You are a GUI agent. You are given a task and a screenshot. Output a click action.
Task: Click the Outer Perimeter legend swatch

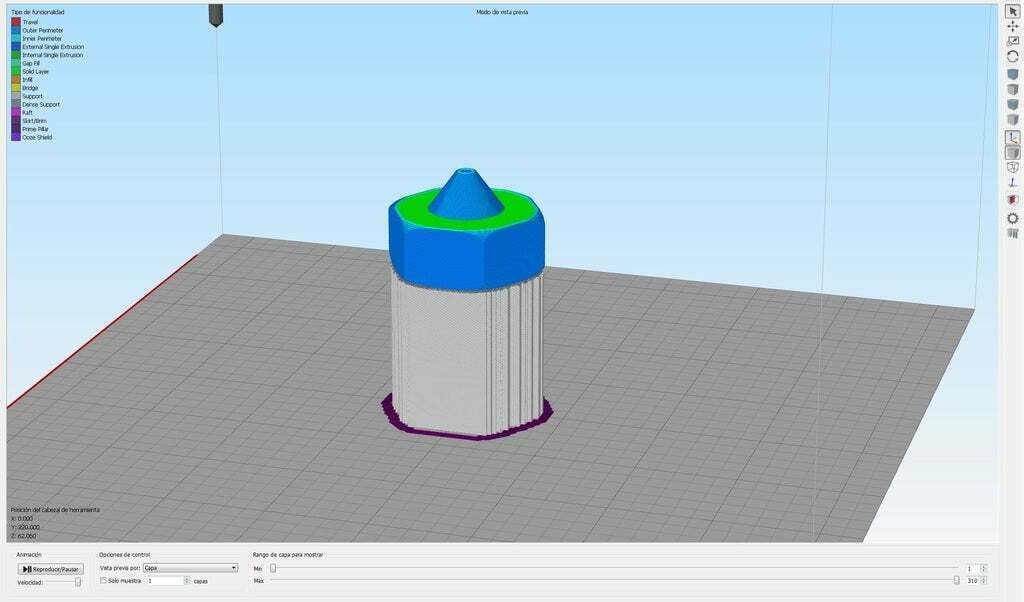[16, 30]
